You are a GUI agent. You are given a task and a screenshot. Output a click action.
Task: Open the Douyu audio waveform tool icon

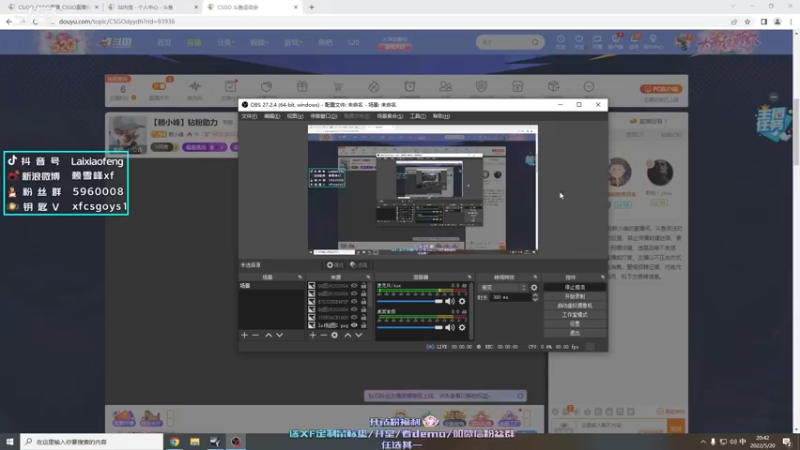(195, 87)
